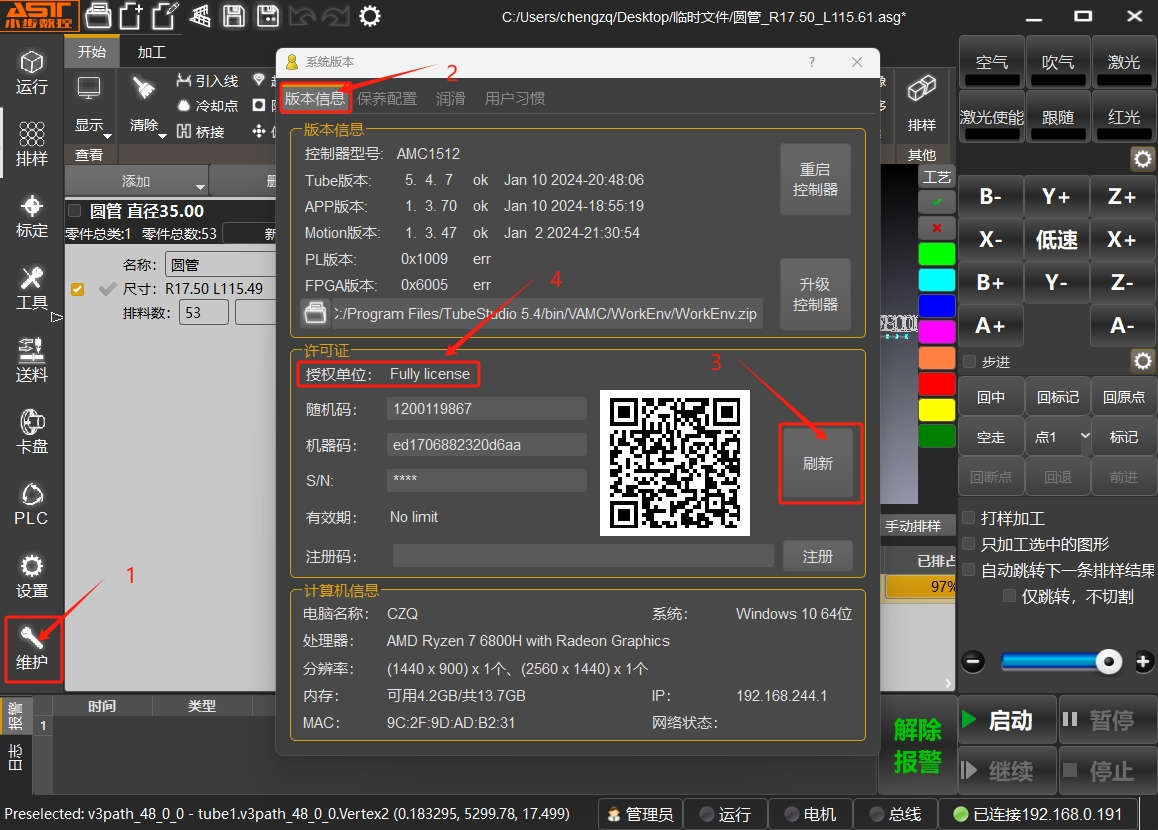
Task: Click the 刷新 refresh button
Action: point(818,464)
